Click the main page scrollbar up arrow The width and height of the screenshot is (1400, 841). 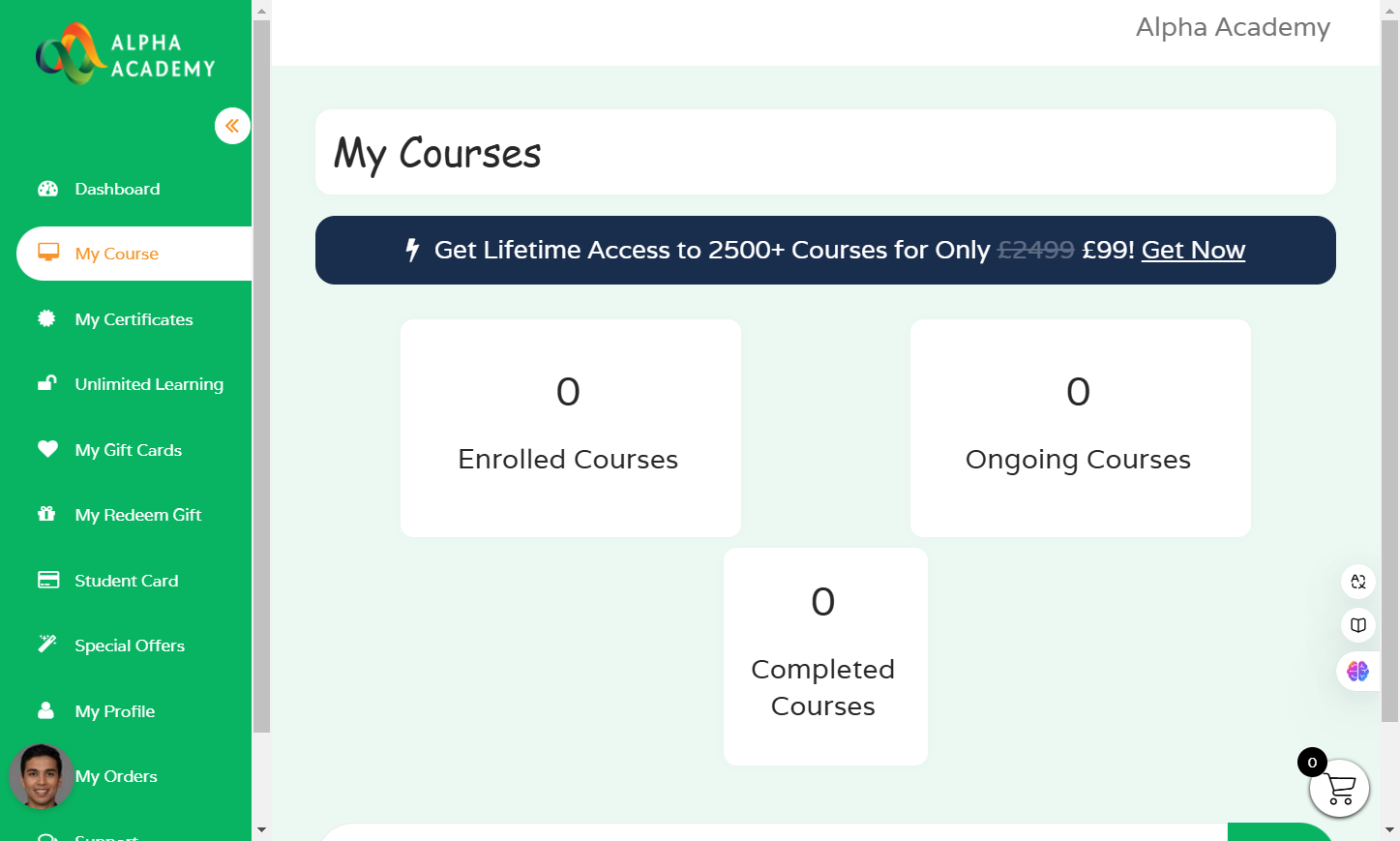1390,10
